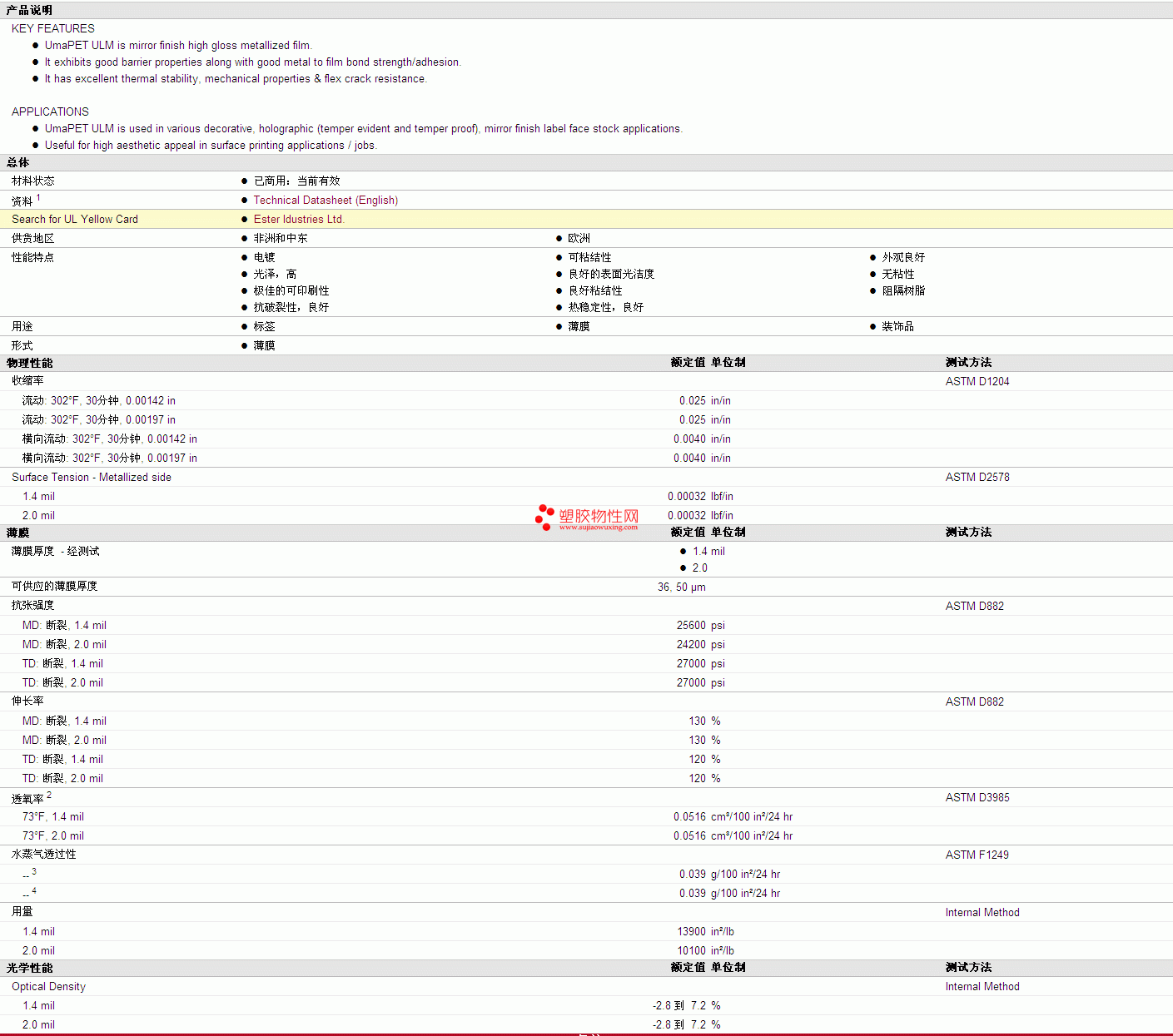Click the 24200 psi tensile value
1173x1036 pixels.
pyautogui.click(x=701, y=645)
